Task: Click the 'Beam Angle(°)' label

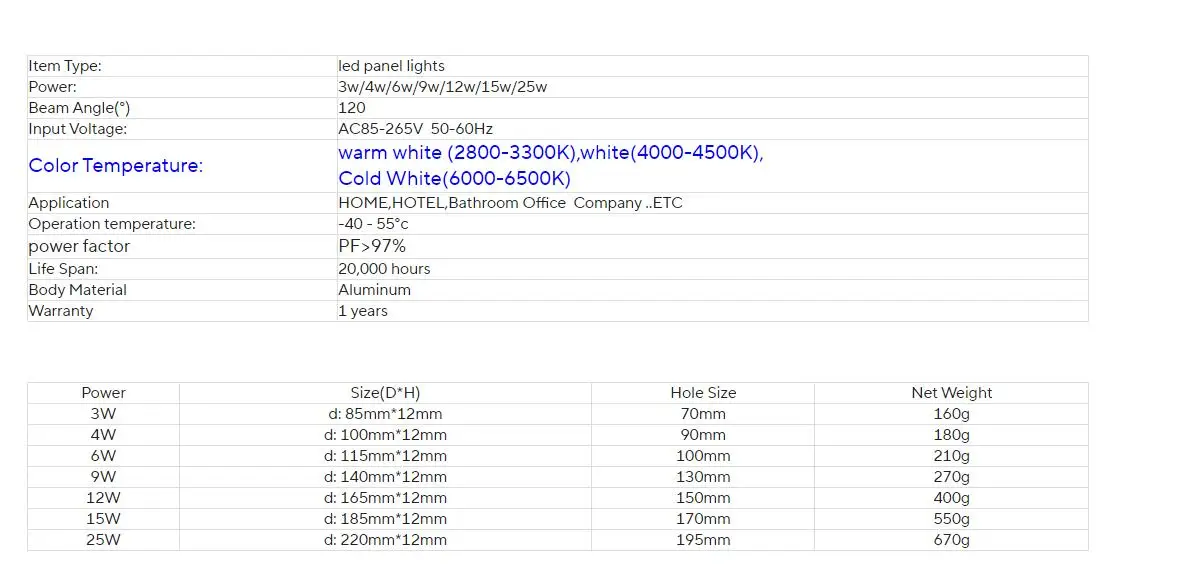Action: (79, 108)
